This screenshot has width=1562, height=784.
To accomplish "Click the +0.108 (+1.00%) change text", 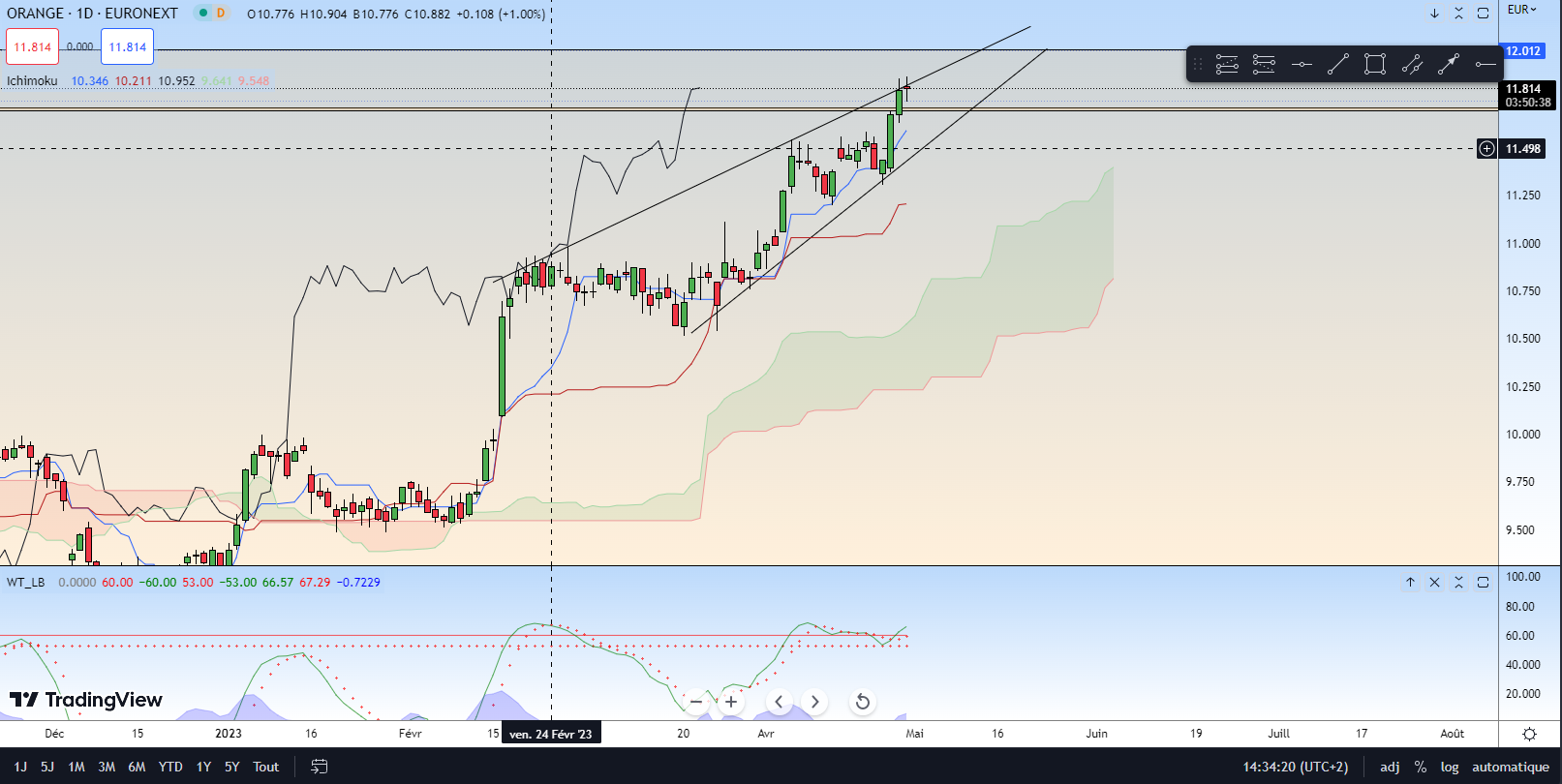I will [501, 14].
